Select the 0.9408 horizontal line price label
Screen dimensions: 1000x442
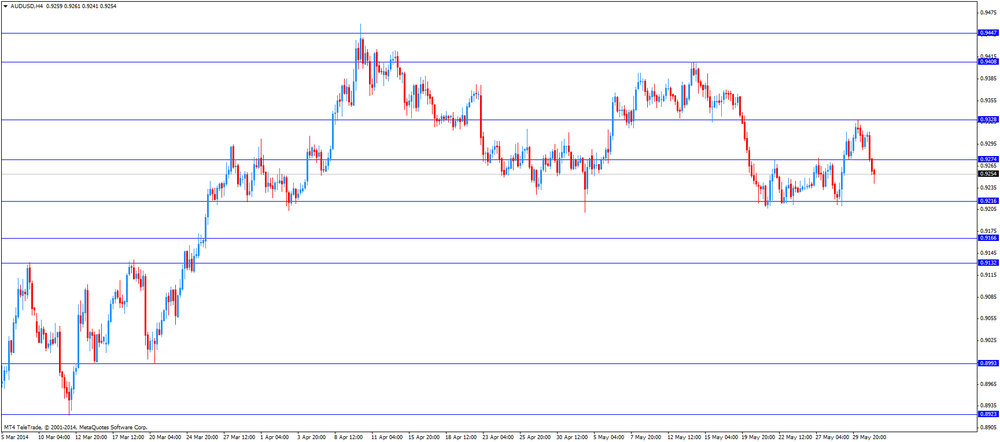coord(989,62)
